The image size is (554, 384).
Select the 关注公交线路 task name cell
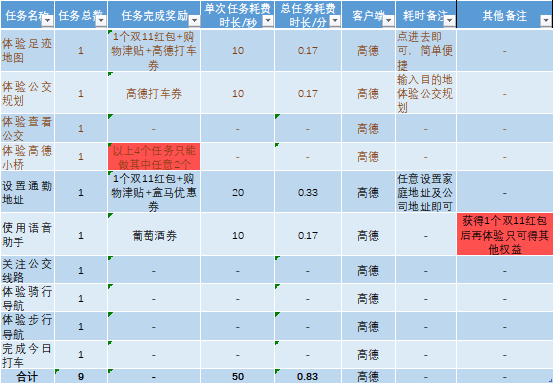pyautogui.click(x=28, y=270)
